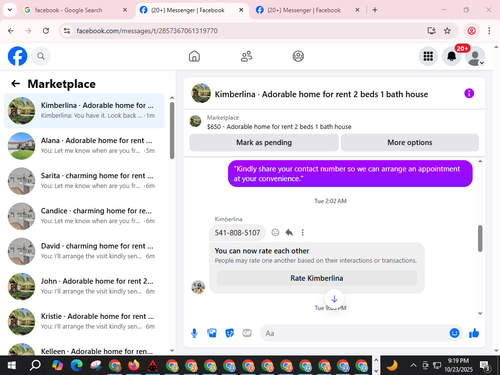Show hidden system tray icons
This screenshot has height=375, width=500.
[413, 366]
